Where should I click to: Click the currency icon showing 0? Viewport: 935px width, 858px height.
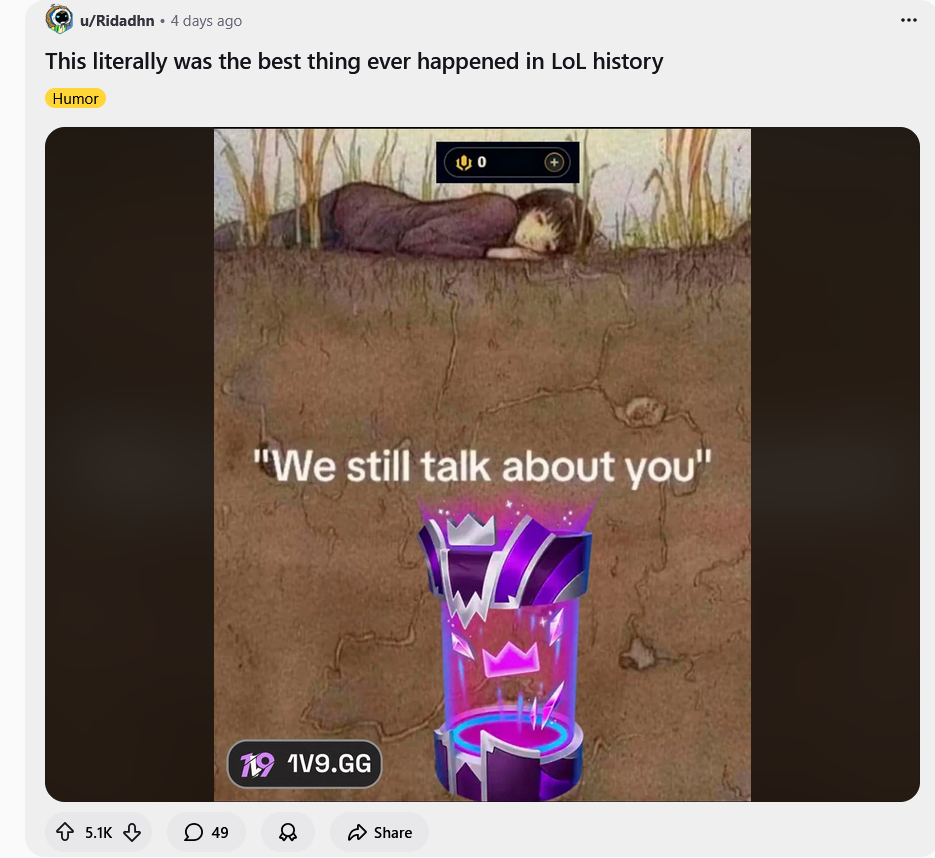click(464, 162)
